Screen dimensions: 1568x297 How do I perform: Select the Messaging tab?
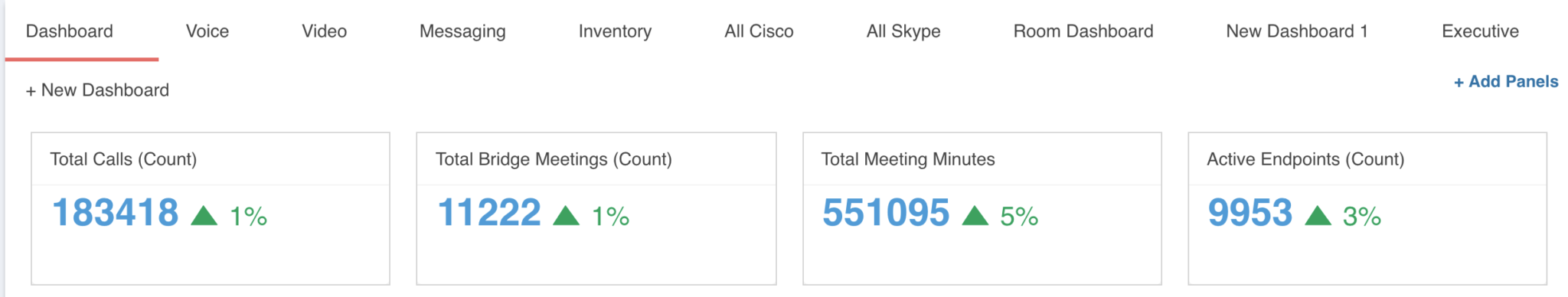coord(462,31)
